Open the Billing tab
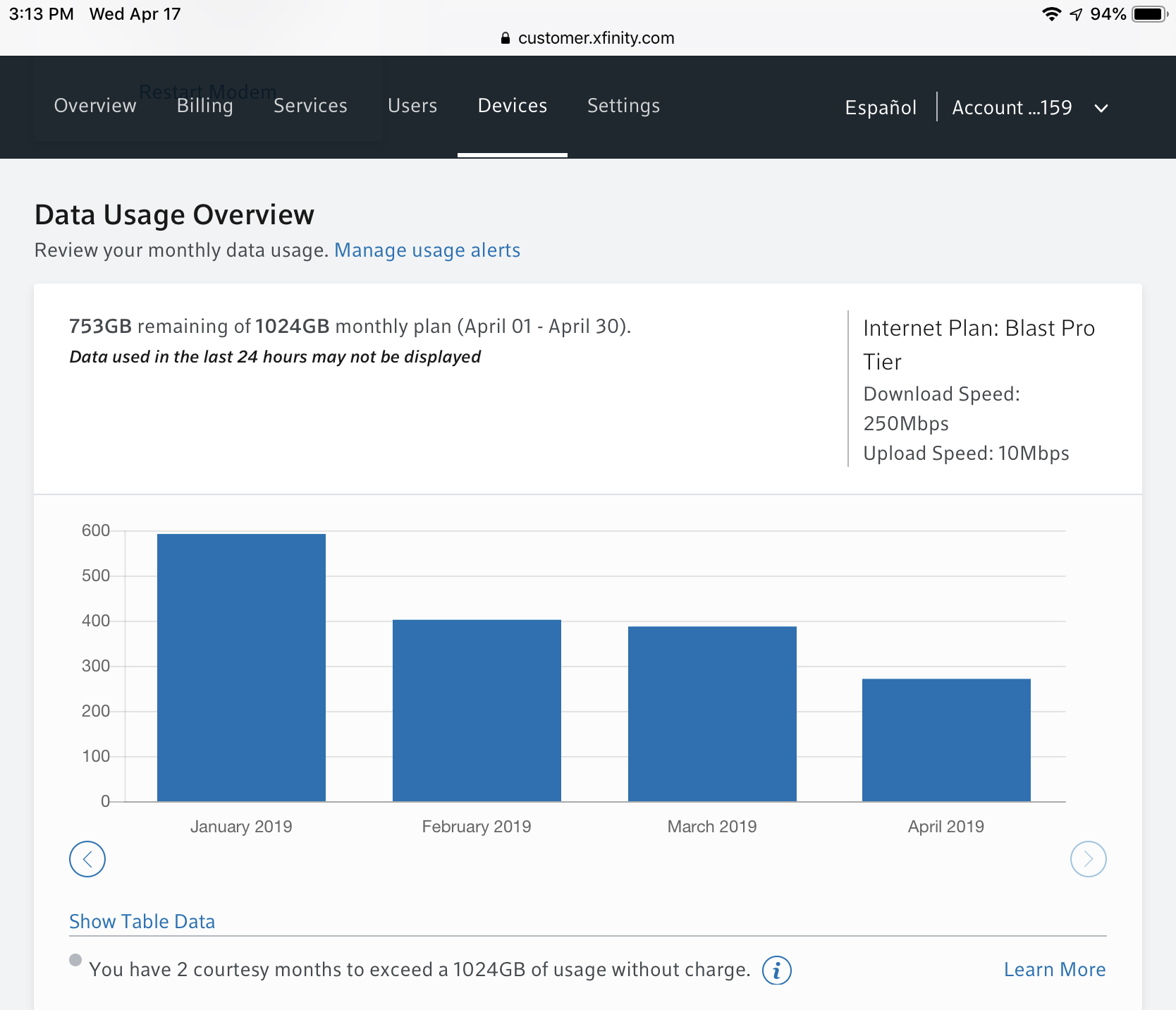 click(x=205, y=106)
